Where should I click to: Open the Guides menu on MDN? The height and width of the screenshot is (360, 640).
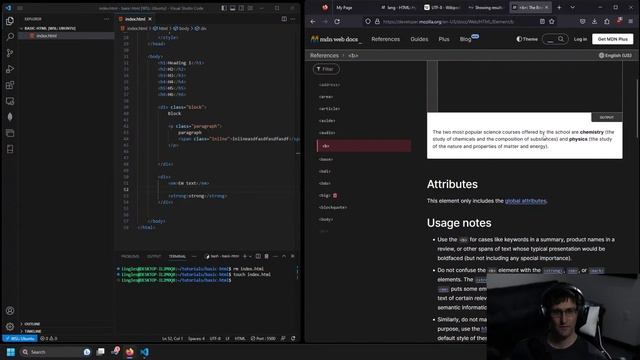pos(419,39)
